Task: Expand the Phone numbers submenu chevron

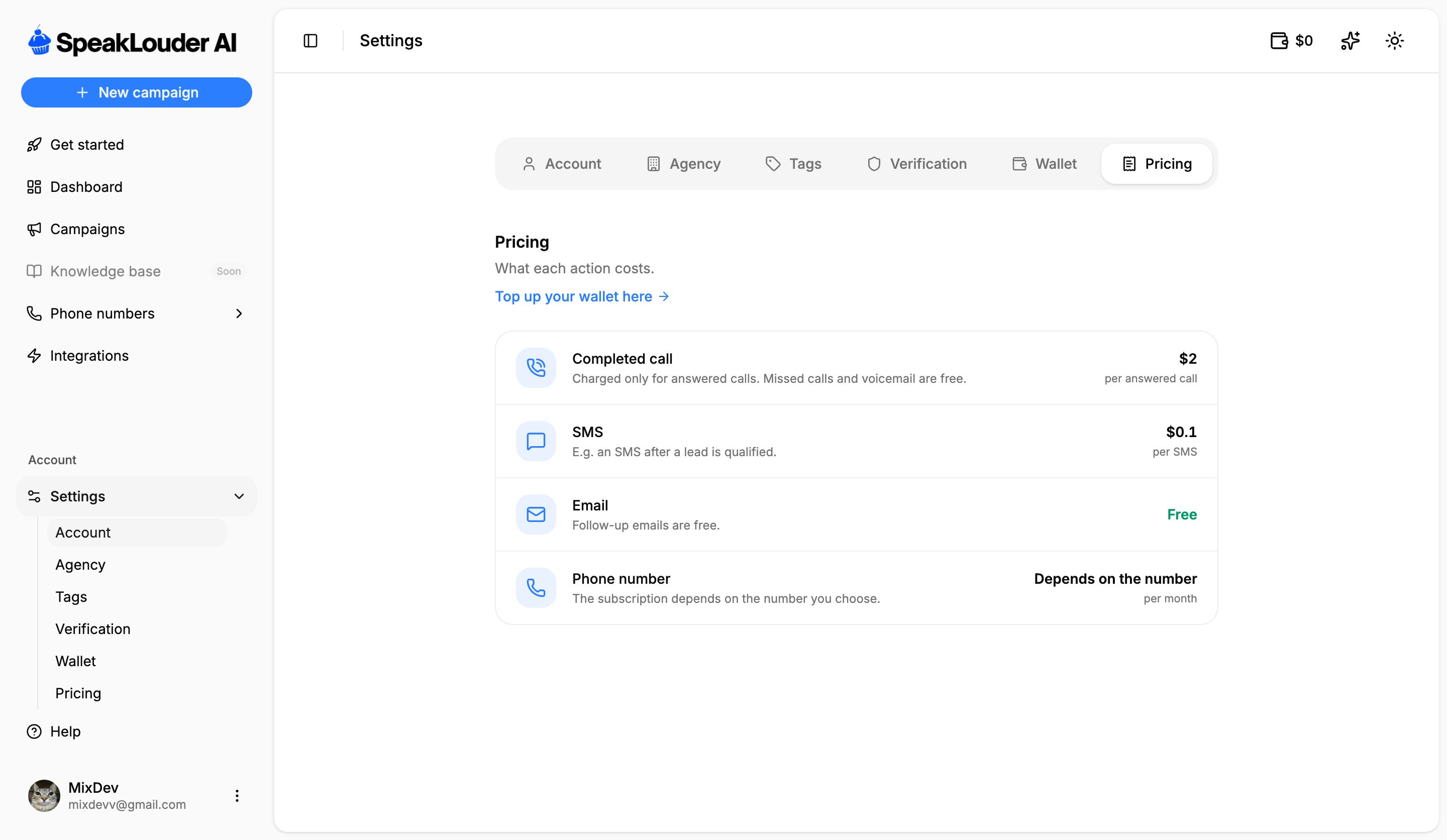Action: (x=239, y=313)
